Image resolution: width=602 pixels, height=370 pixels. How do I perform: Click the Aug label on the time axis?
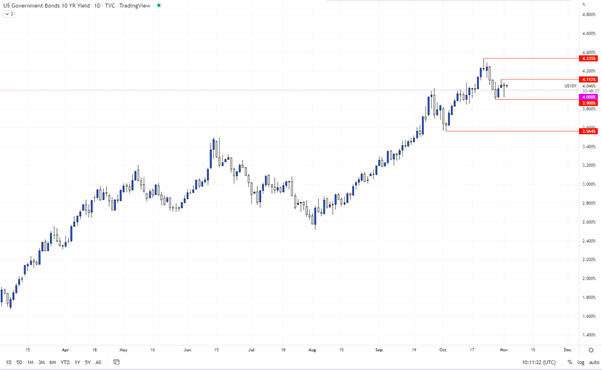312,350
